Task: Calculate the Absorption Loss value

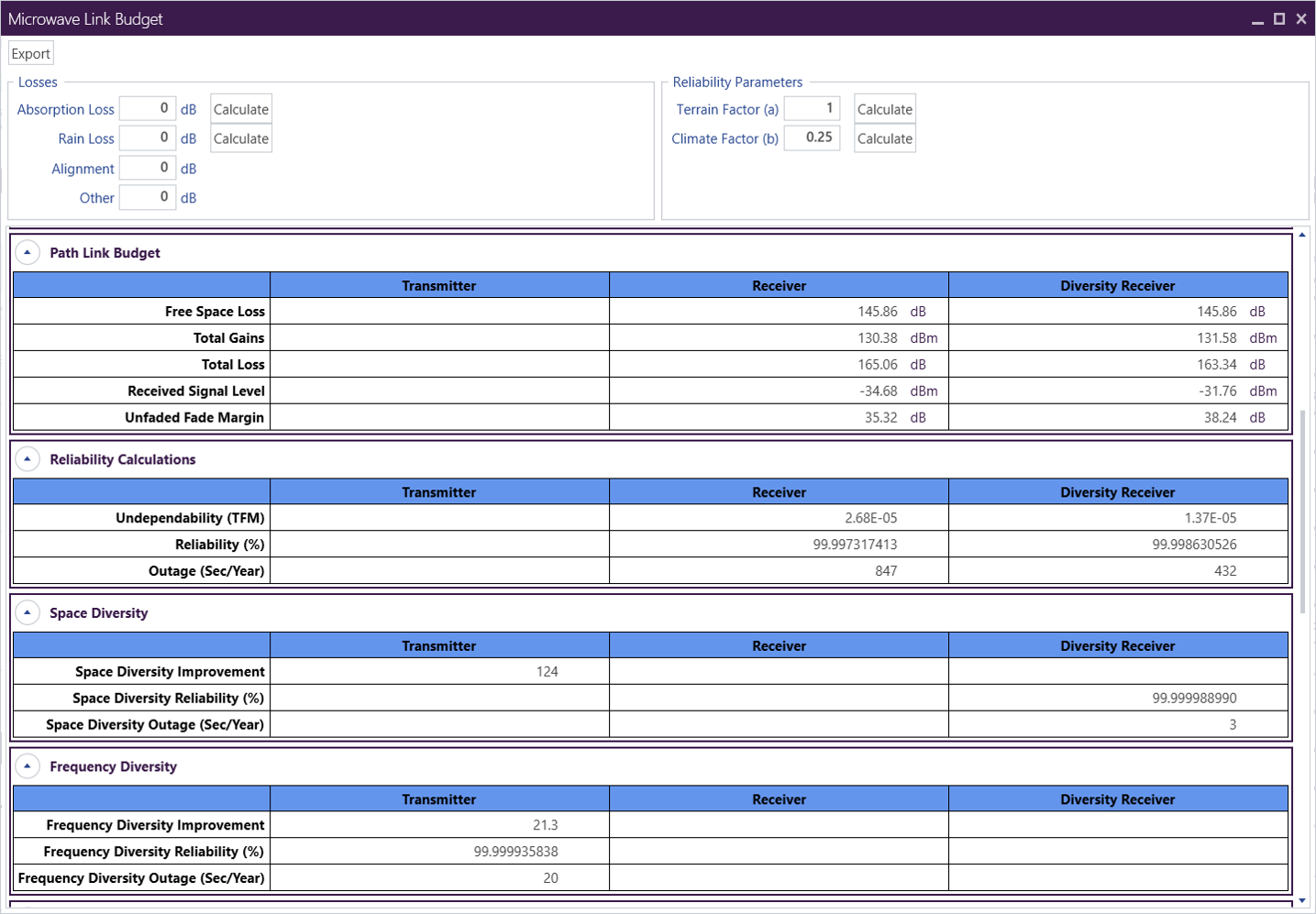Action: click(x=241, y=109)
